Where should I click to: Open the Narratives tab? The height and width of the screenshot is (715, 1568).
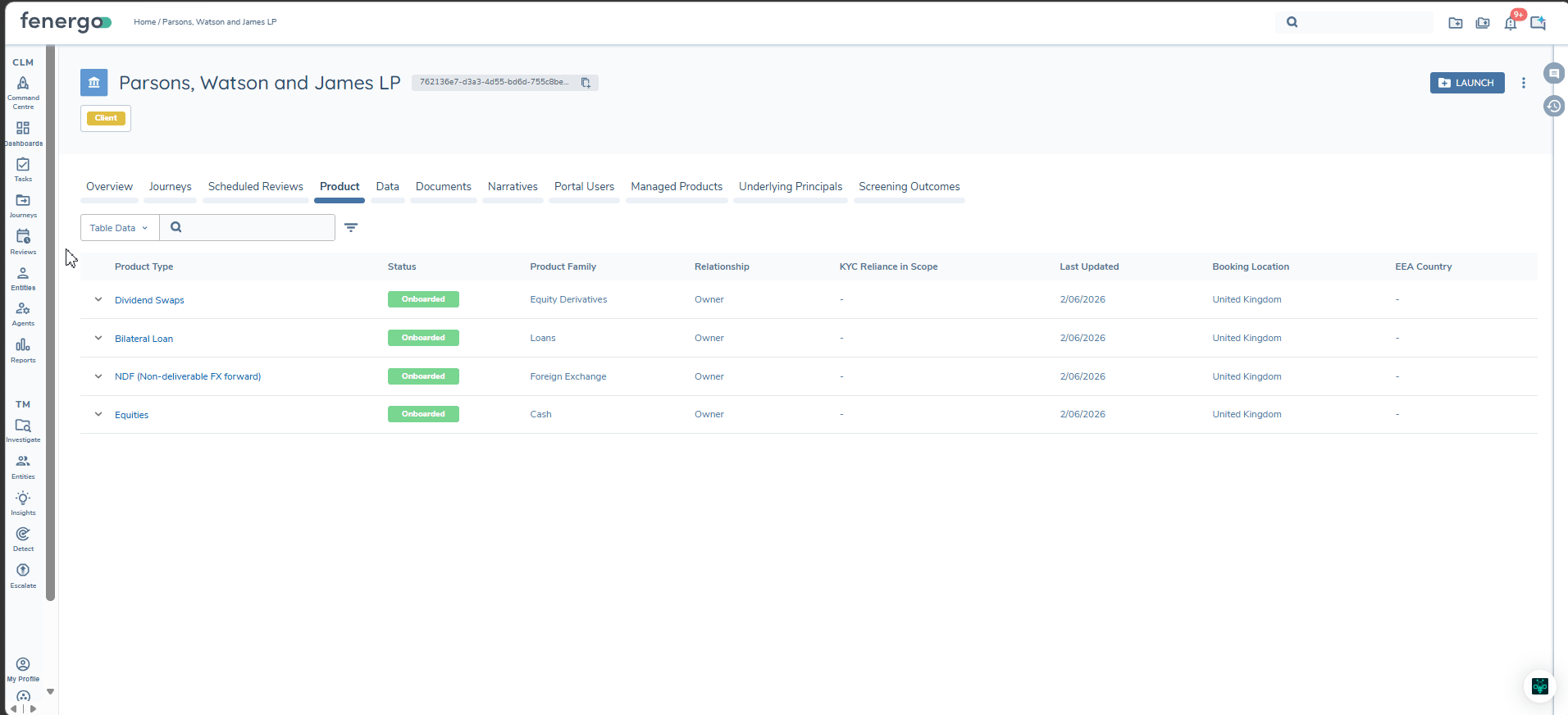513,187
